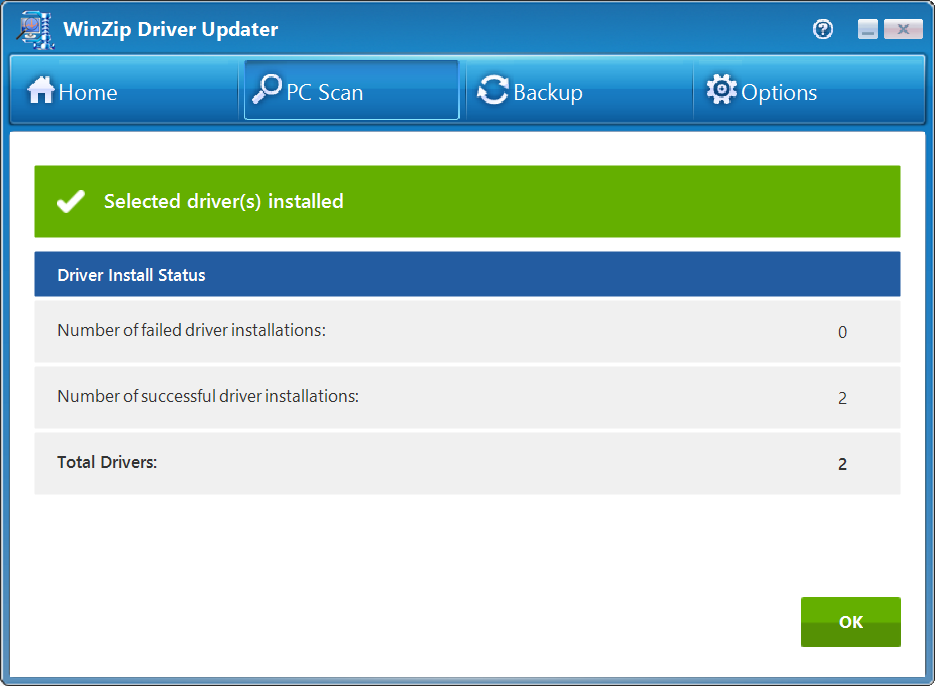Viewport: 935px width, 686px height.
Task: Click the Driver Install Status header
Action: [x=131, y=275]
